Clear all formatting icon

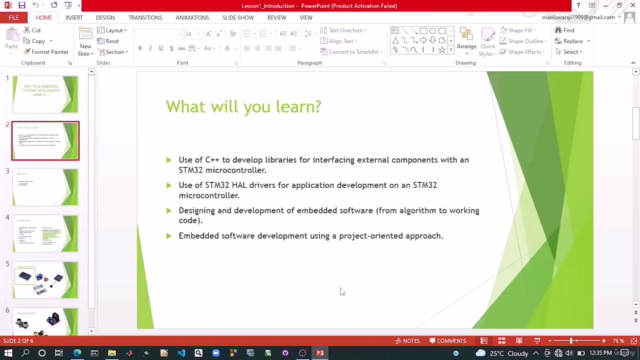[x=233, y=34]
